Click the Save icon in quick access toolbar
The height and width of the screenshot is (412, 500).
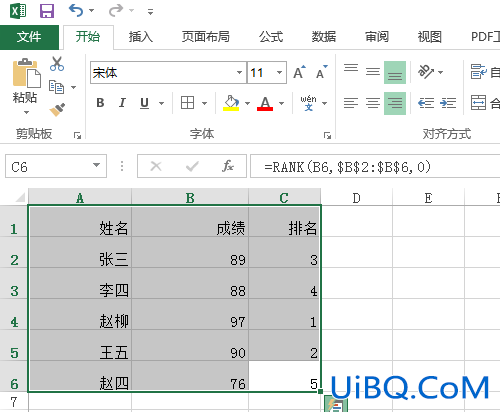(x=47, y=11)
